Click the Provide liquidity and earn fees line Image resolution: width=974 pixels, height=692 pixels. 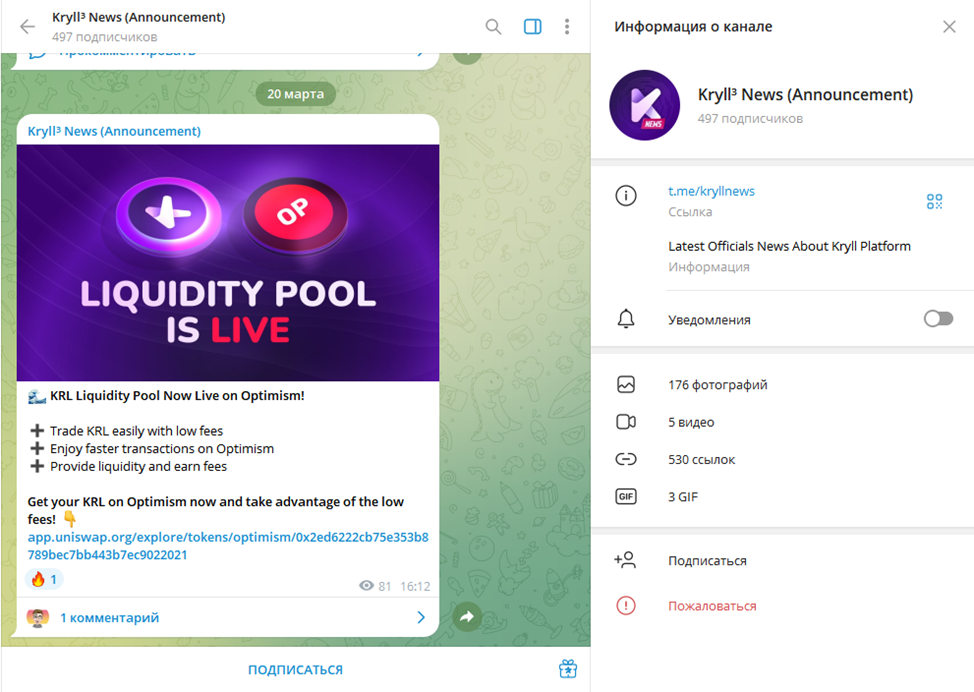138,467
